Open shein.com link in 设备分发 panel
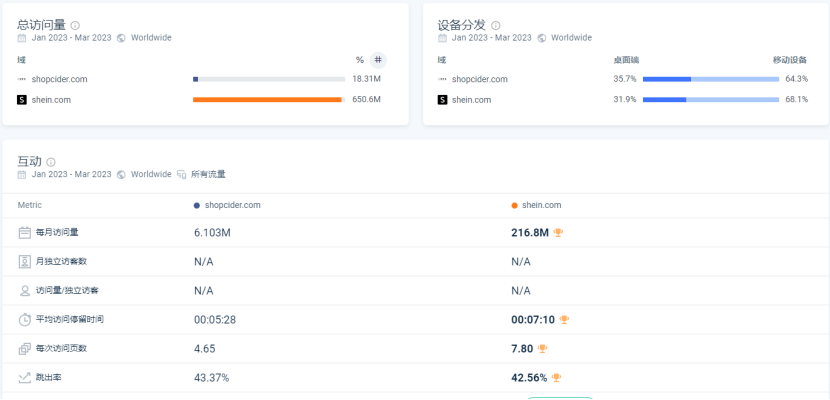Image resolution: width=830 pixels, height=400 pixels. pyautogui.click(x=471, y=99)
